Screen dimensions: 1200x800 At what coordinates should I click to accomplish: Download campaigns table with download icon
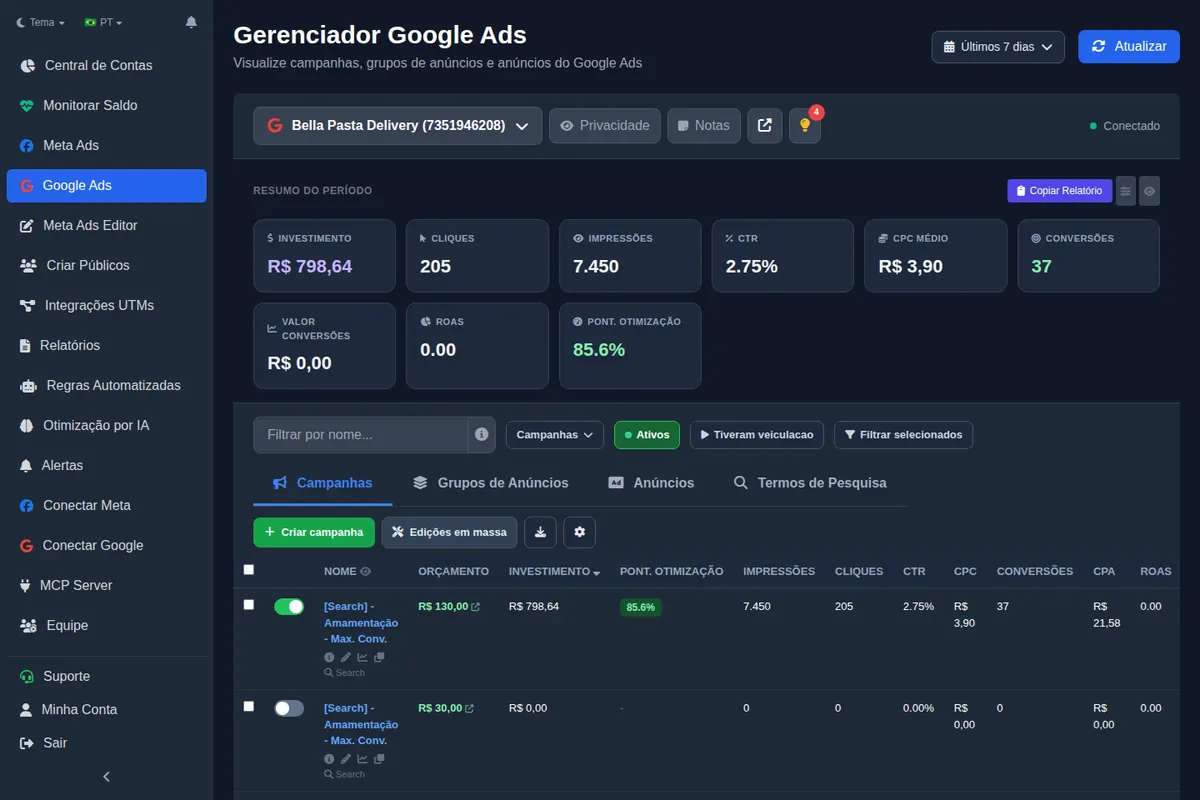coord(540,532)
